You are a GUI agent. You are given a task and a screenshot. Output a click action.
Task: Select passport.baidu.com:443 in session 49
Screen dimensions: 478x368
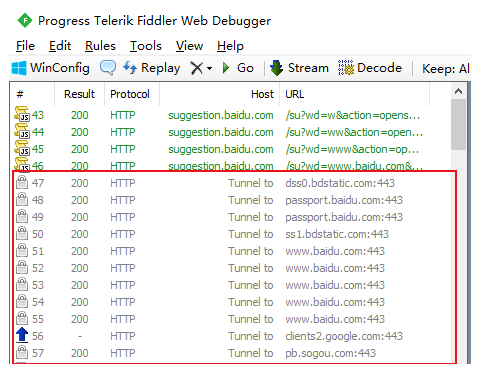344,217
